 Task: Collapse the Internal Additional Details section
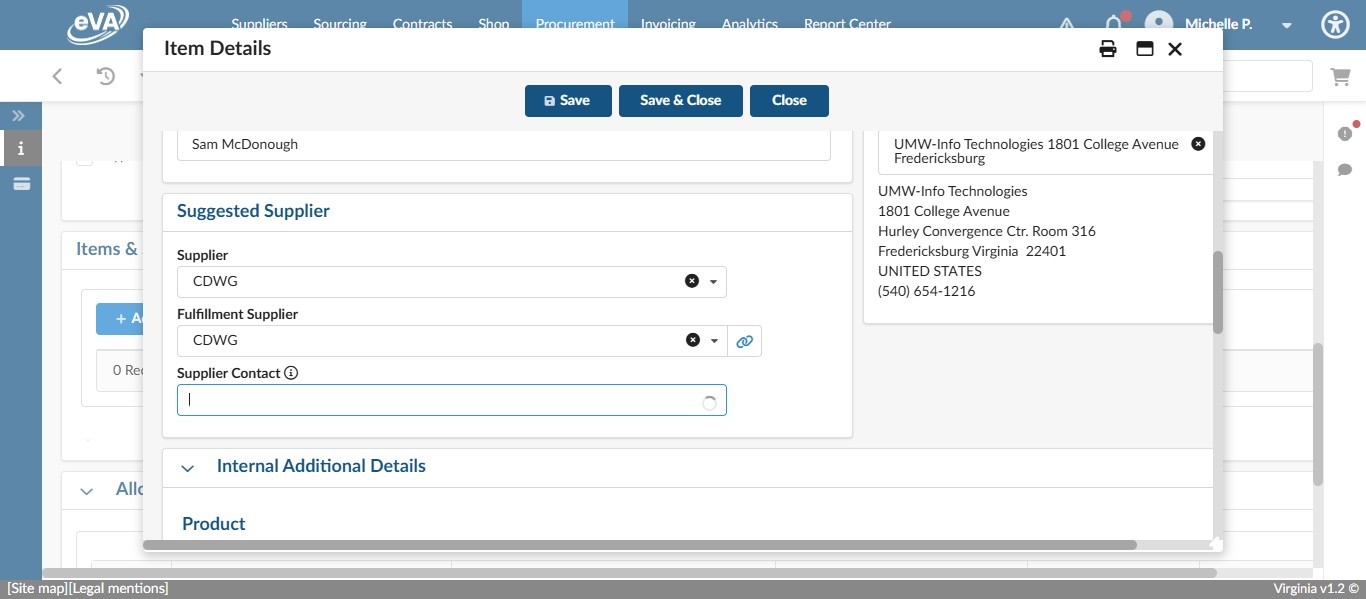(x=187, y=467)
